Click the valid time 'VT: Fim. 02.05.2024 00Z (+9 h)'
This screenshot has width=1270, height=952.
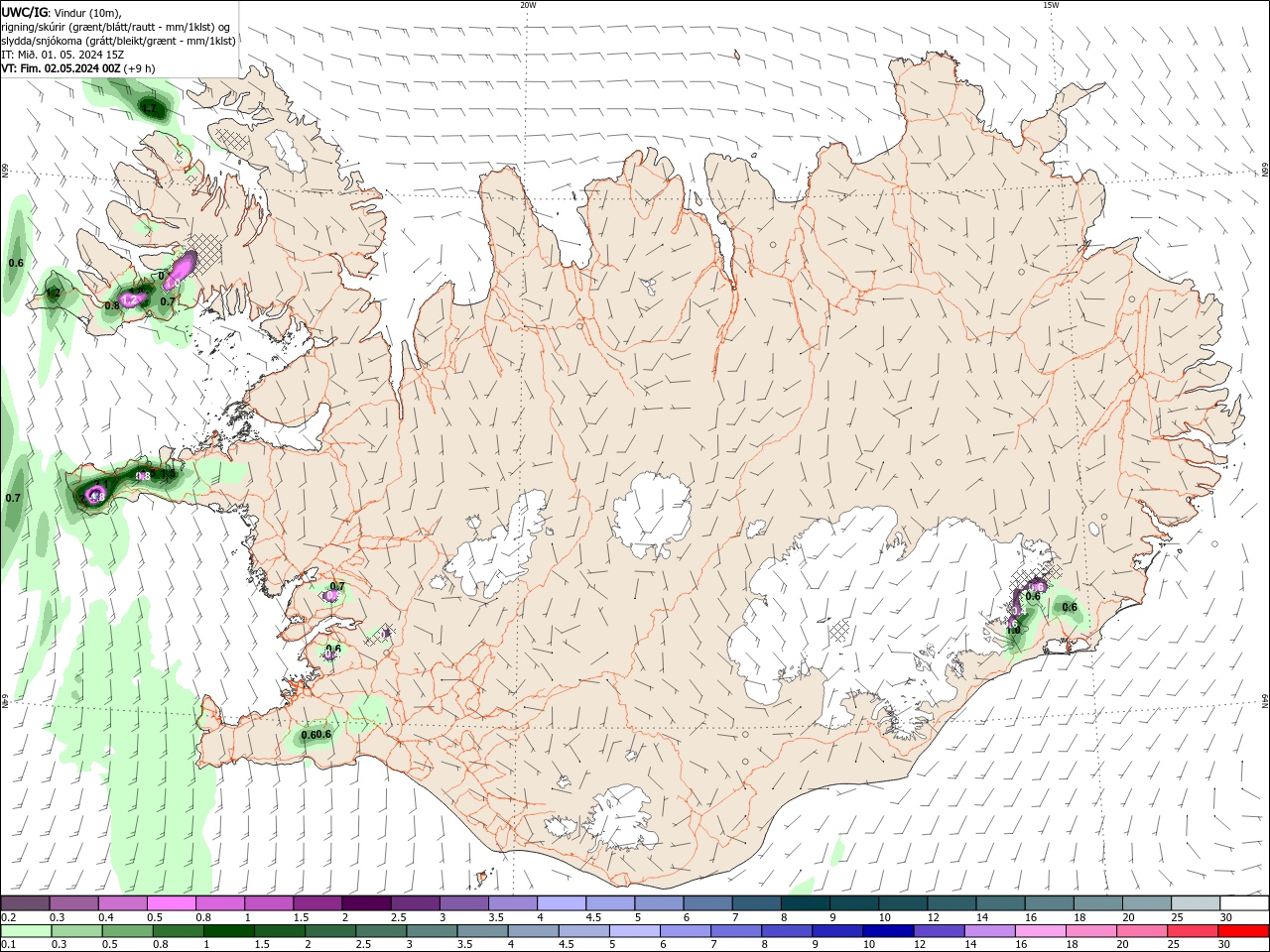click(77, 69)
